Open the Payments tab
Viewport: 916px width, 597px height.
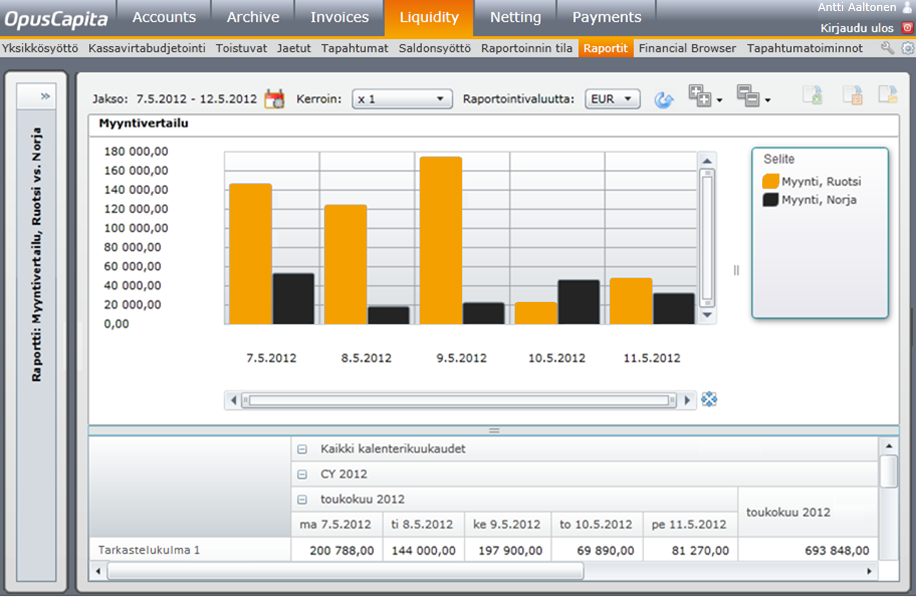(606, 18)
